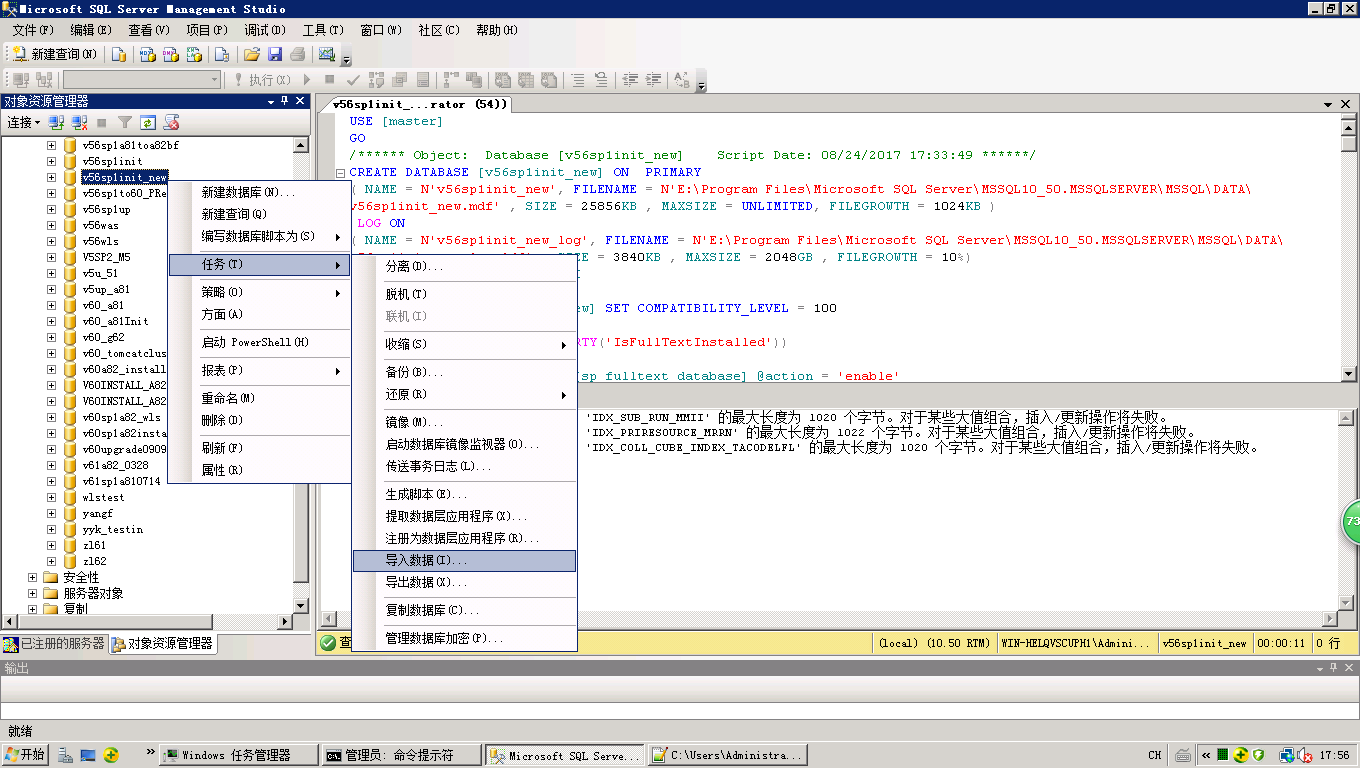Save the script with the floppy disk icon

tap(275, 54)
